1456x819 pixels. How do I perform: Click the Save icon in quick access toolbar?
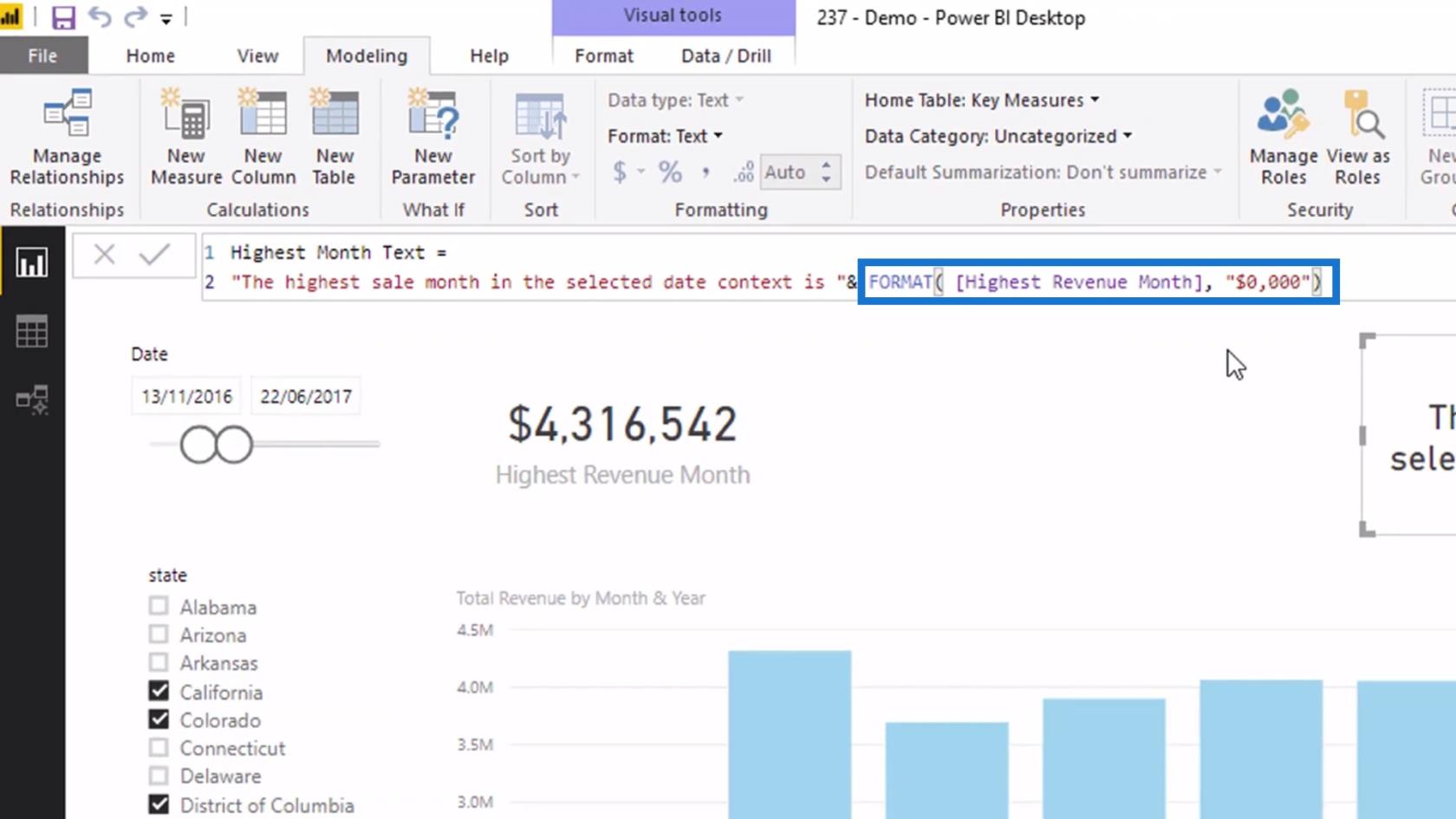point(63,17)
